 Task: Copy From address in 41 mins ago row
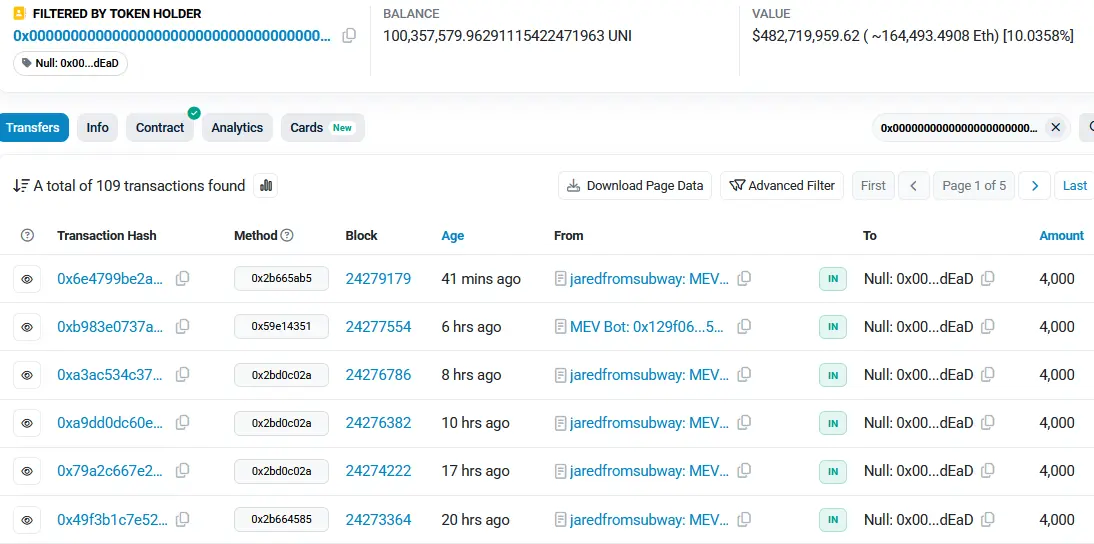[x=744, y=279]
